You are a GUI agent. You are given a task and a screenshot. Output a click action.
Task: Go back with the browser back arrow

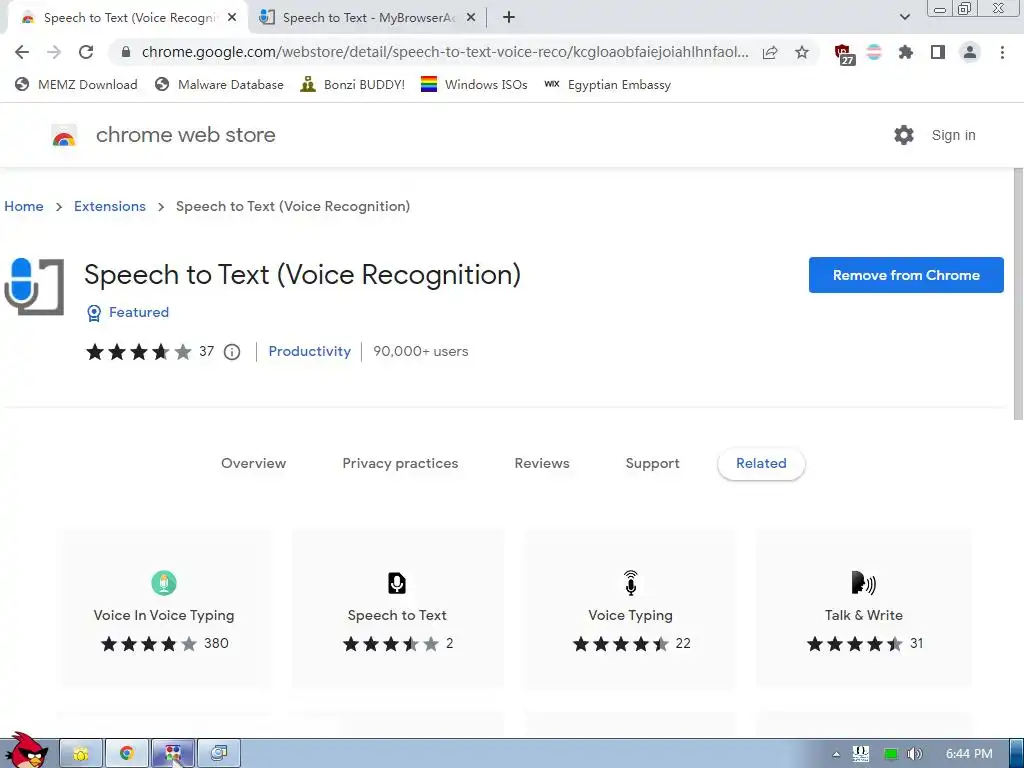pyautogui.click(x=22, y=52)
